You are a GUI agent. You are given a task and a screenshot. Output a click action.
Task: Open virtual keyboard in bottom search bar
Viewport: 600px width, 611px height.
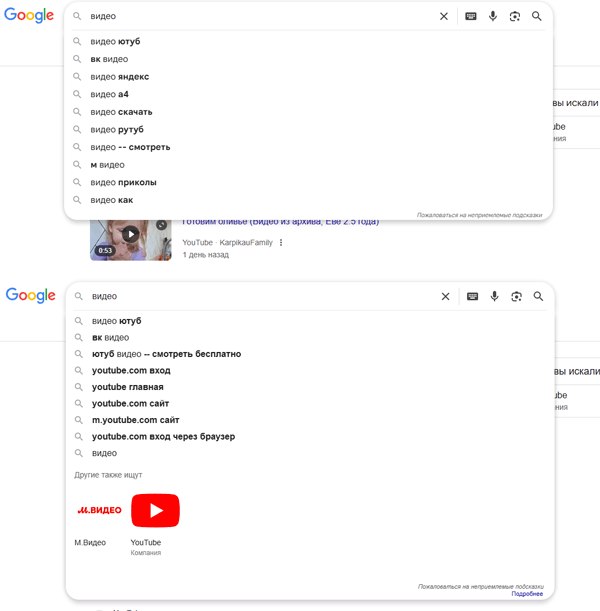472,297
